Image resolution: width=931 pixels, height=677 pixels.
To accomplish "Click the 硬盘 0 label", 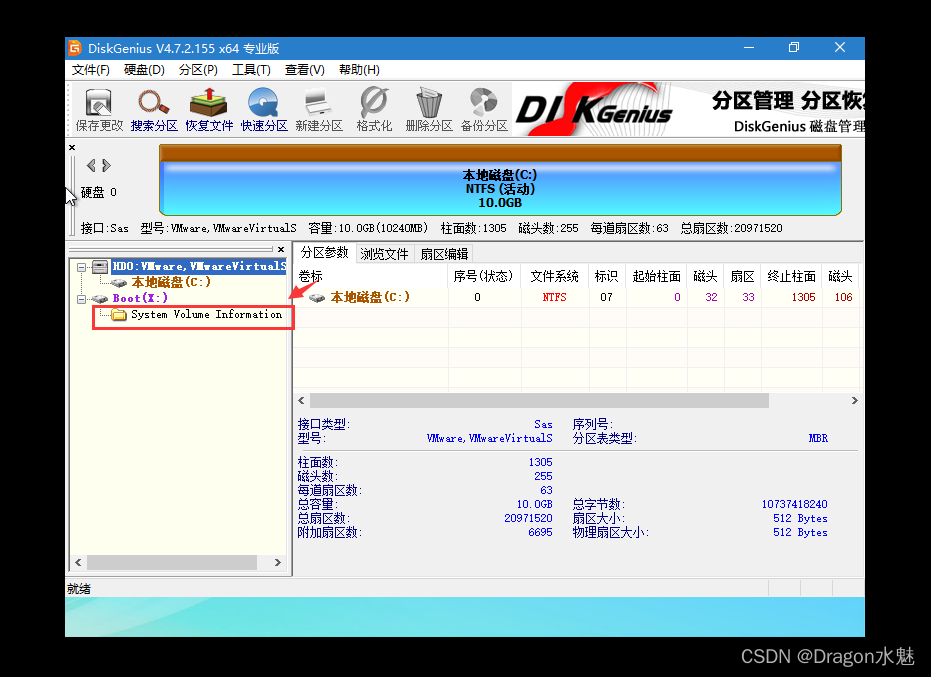I will pyautogui.click(x=98, y=192).
